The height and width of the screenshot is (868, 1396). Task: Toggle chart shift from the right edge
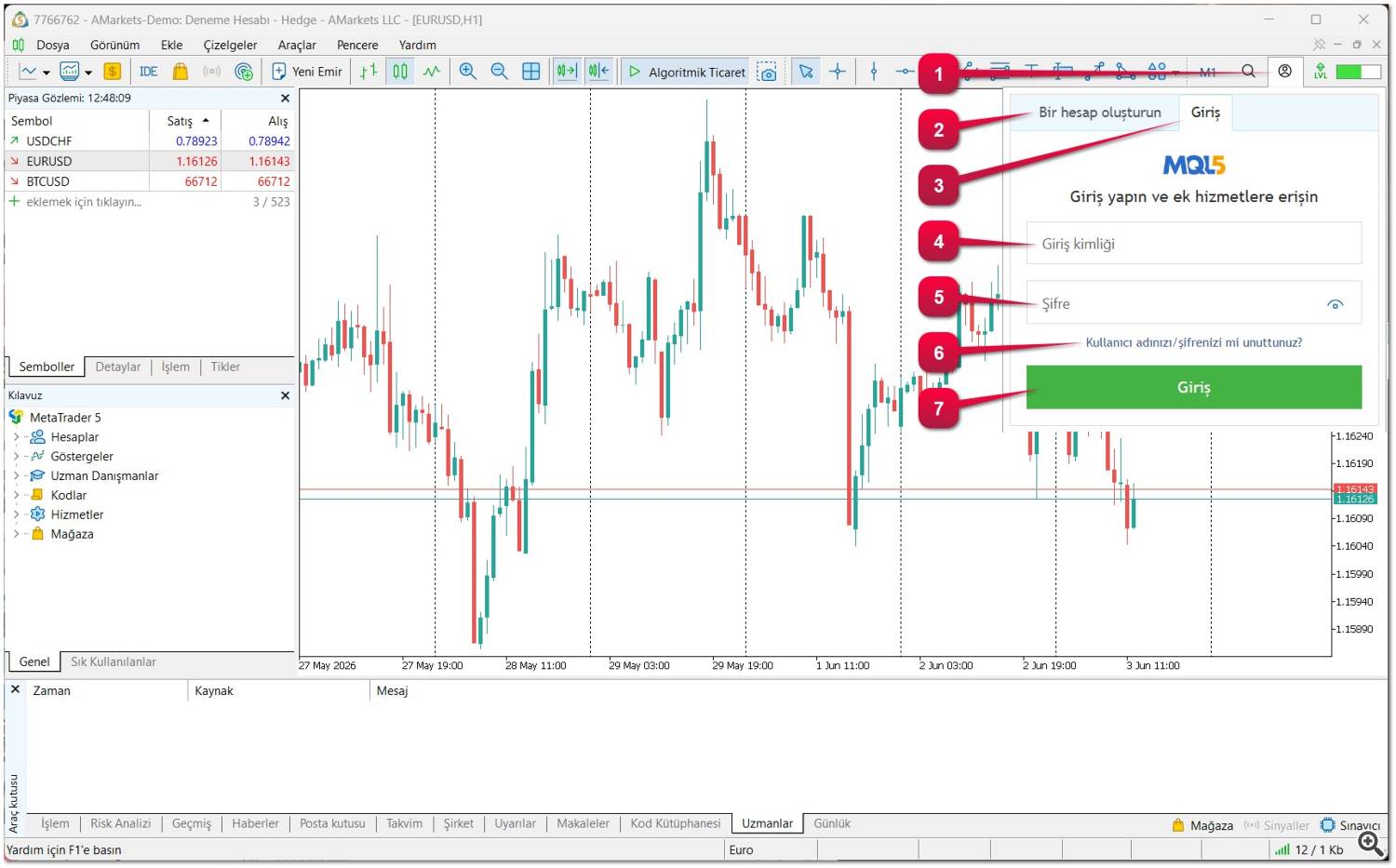click(x=598, y=72)
